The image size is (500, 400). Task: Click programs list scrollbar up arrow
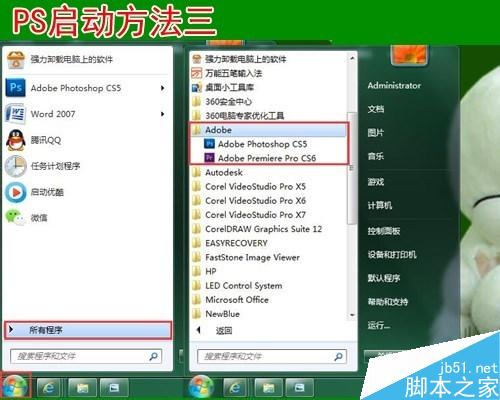pos(352,58)
